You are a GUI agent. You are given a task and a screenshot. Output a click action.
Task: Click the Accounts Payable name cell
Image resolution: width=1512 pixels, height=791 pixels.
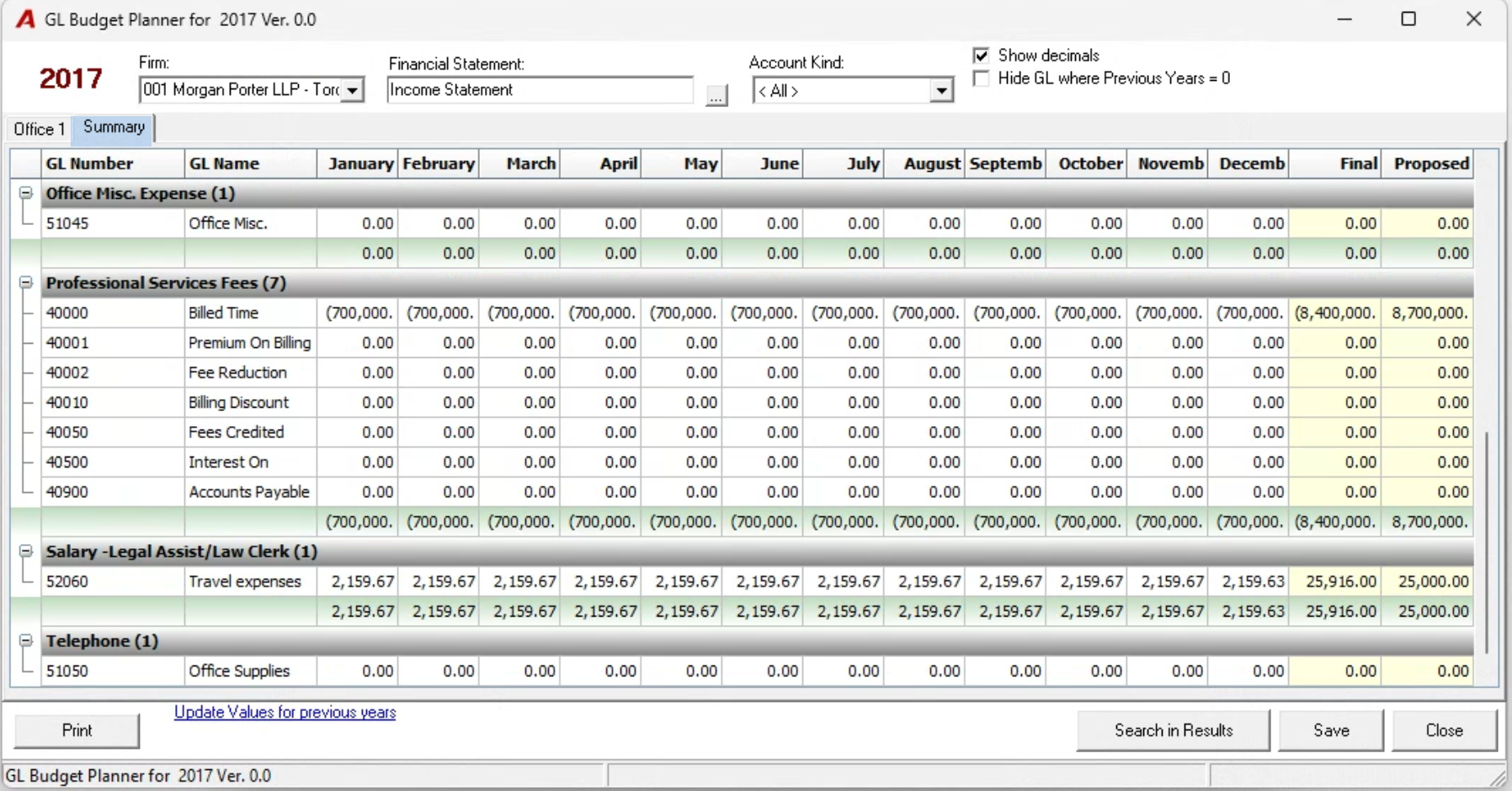(250, 492)
